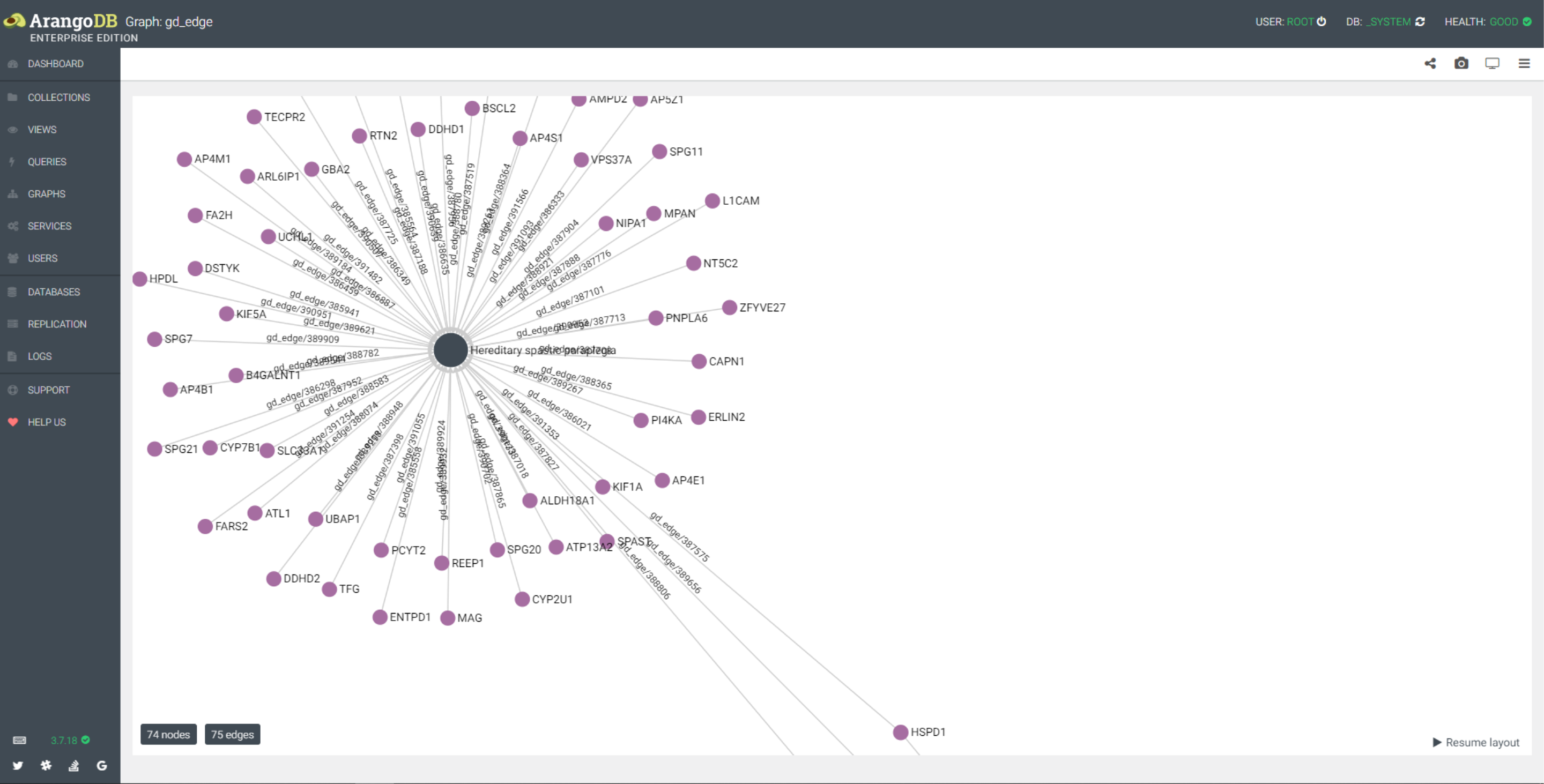Click the share graph icon
This screenshot has height=784, width=1544.
pos(1430,63)
